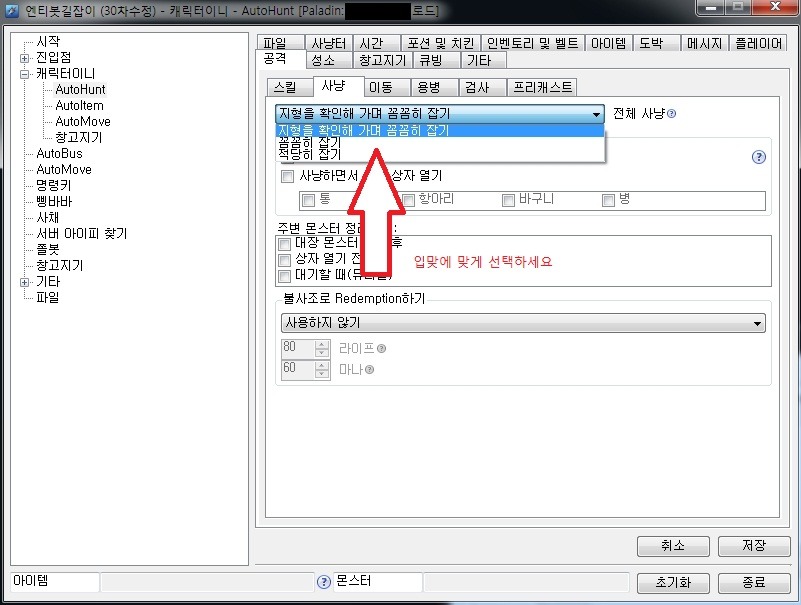Open 프리캐스트 sub-tab

[x=542, y=87]
